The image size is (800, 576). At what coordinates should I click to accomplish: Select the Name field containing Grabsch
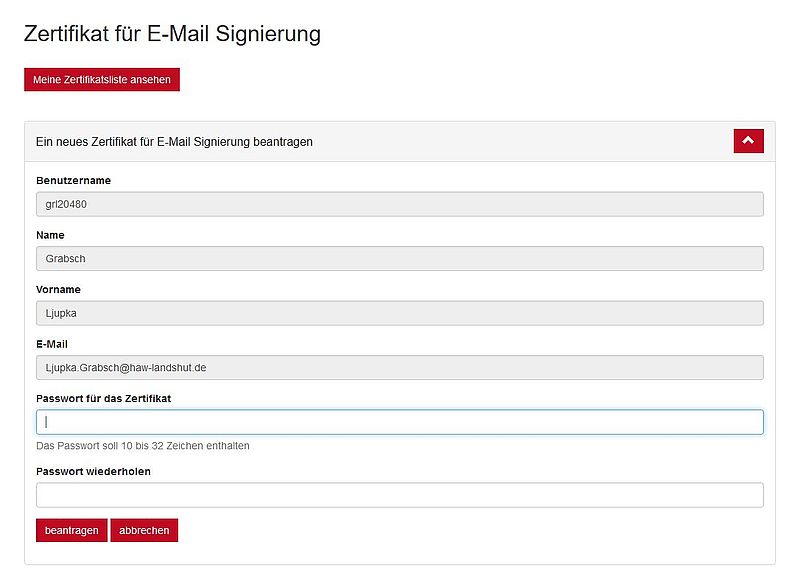[399, 259]
